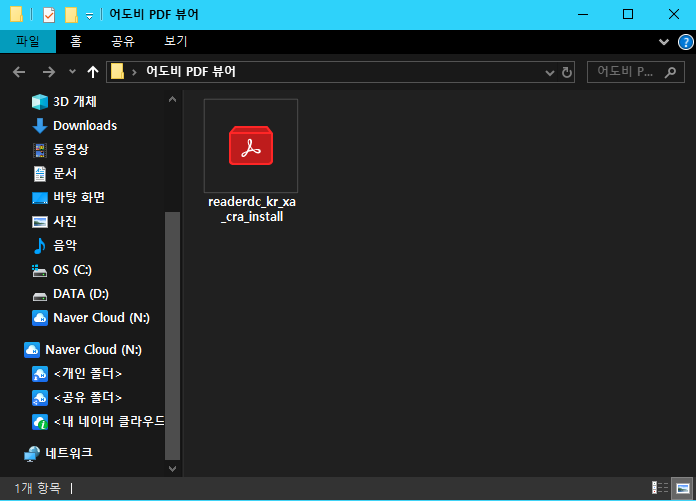
Task: Select DATA (D:) in navigation pane
Action: pos(81,294)
